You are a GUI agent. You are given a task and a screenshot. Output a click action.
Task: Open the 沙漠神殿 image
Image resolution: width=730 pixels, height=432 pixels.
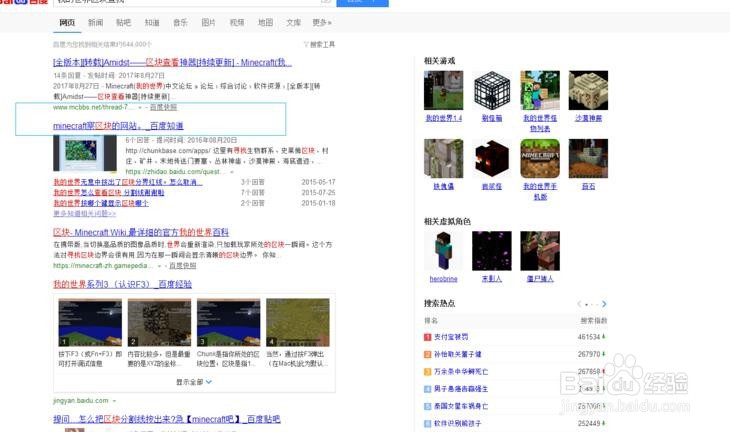(x=588, y=90)
